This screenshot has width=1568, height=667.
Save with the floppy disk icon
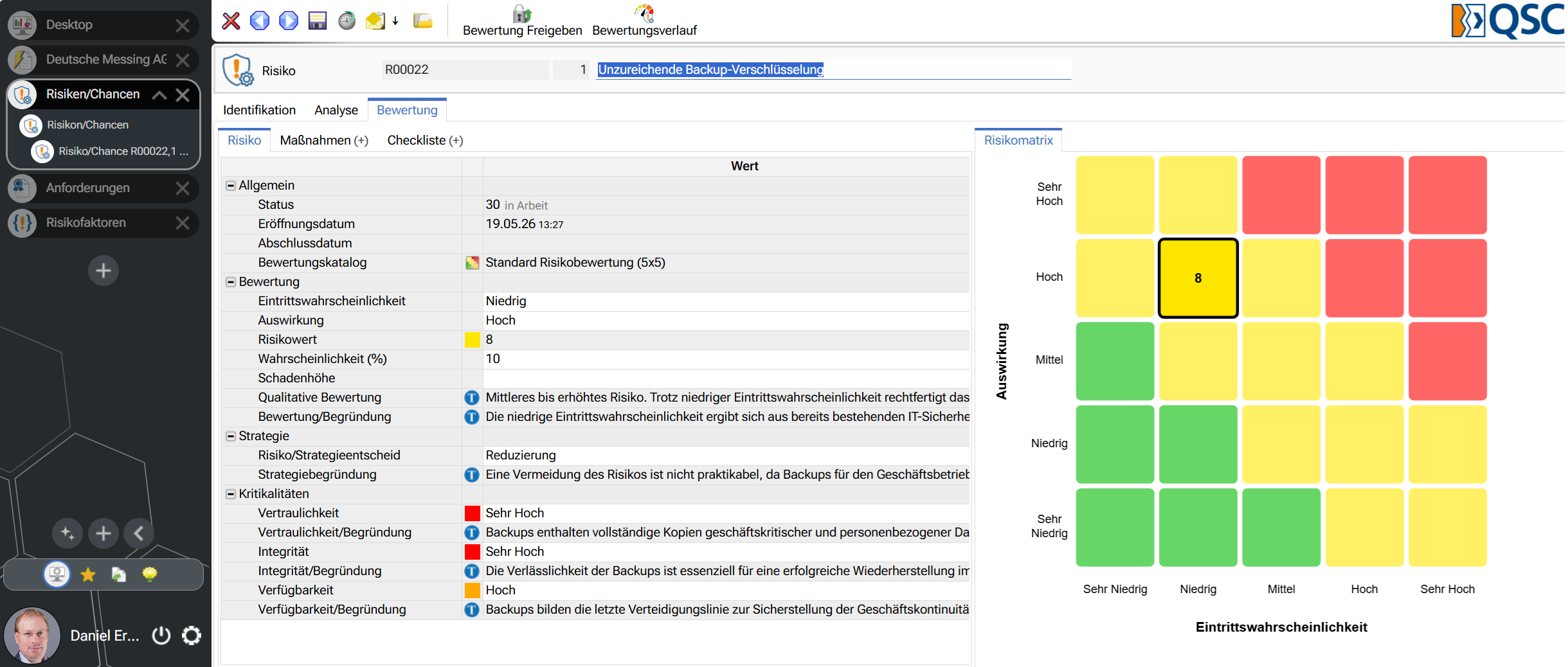(318, 21)
